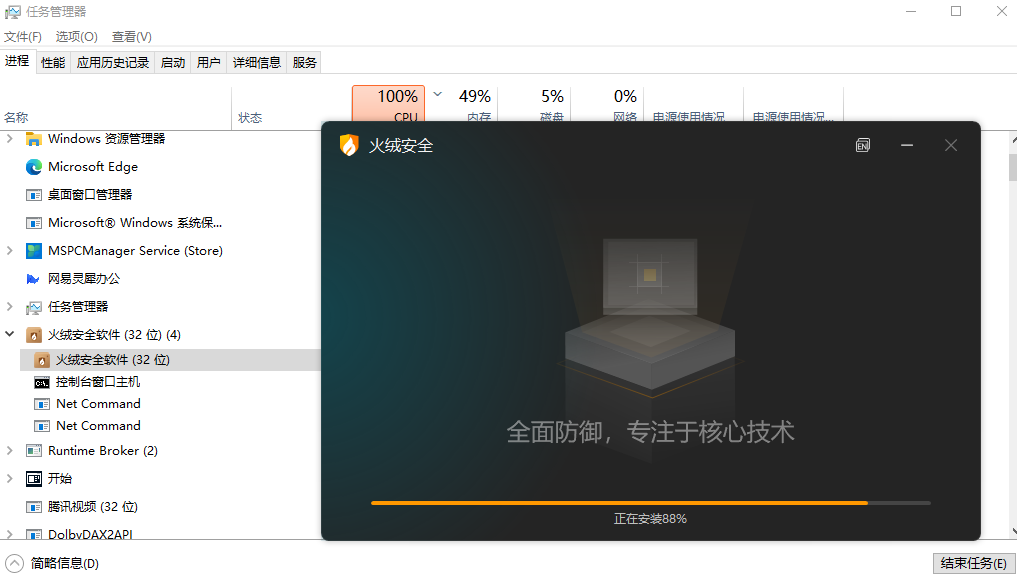Click the first 电源使用情况 column header

pos(693,104)
